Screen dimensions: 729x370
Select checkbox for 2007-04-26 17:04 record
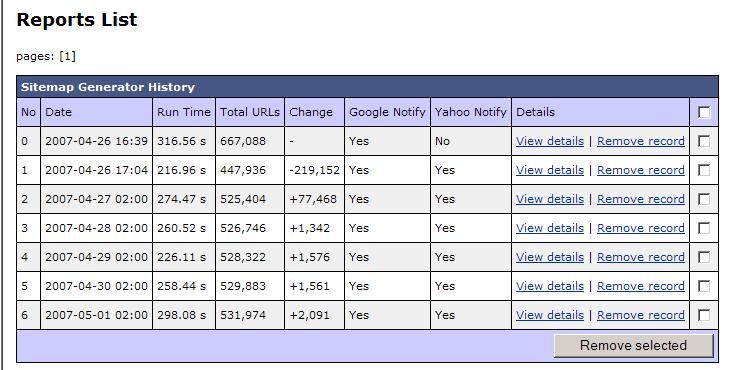click(704, 170)
